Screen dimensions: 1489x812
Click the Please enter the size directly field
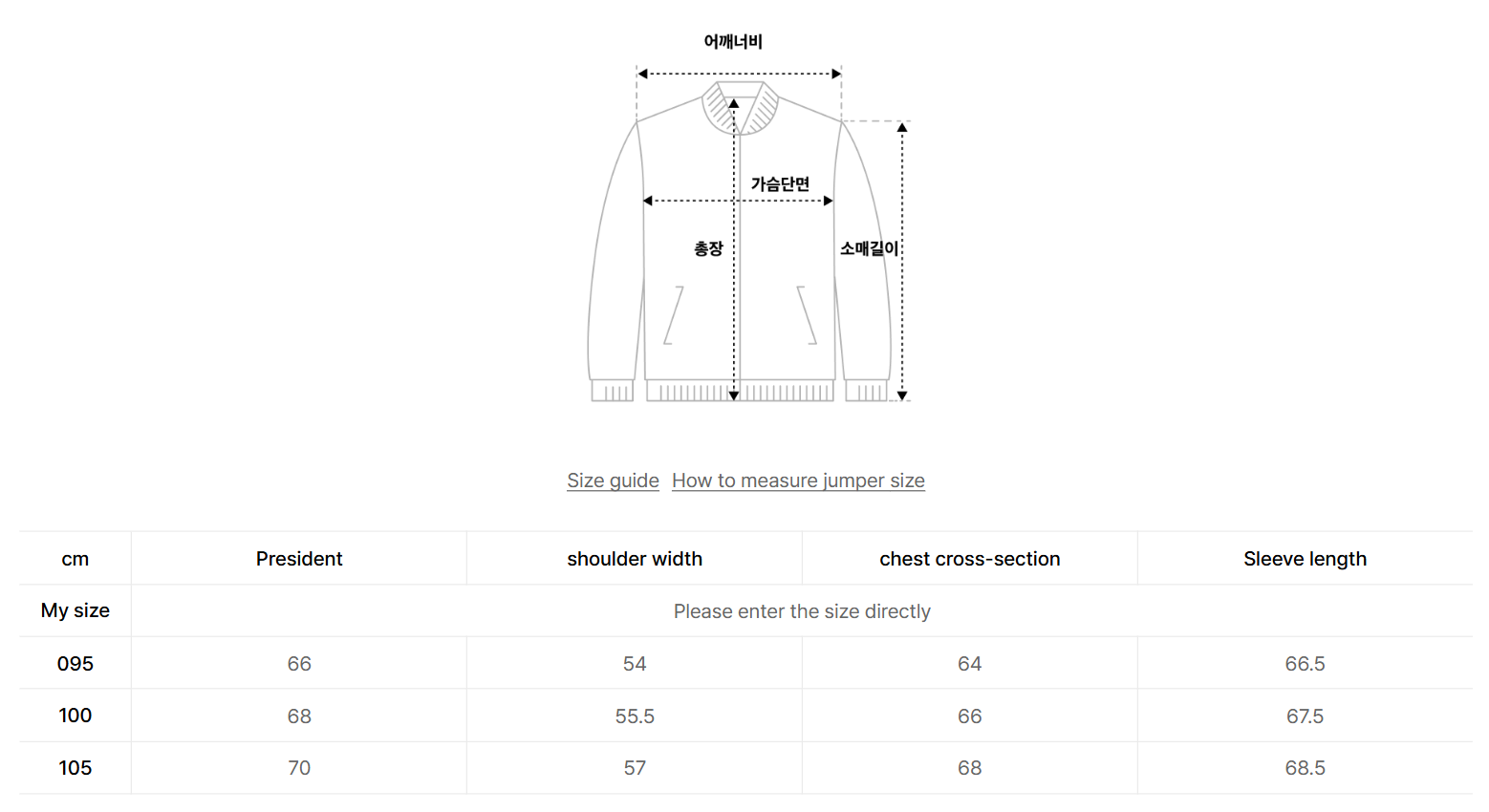click(x=801, y=611)
